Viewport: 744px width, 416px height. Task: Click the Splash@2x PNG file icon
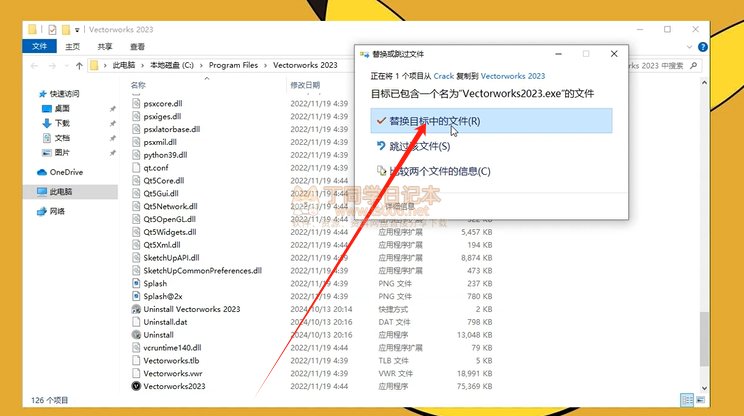tap(136, 296)
